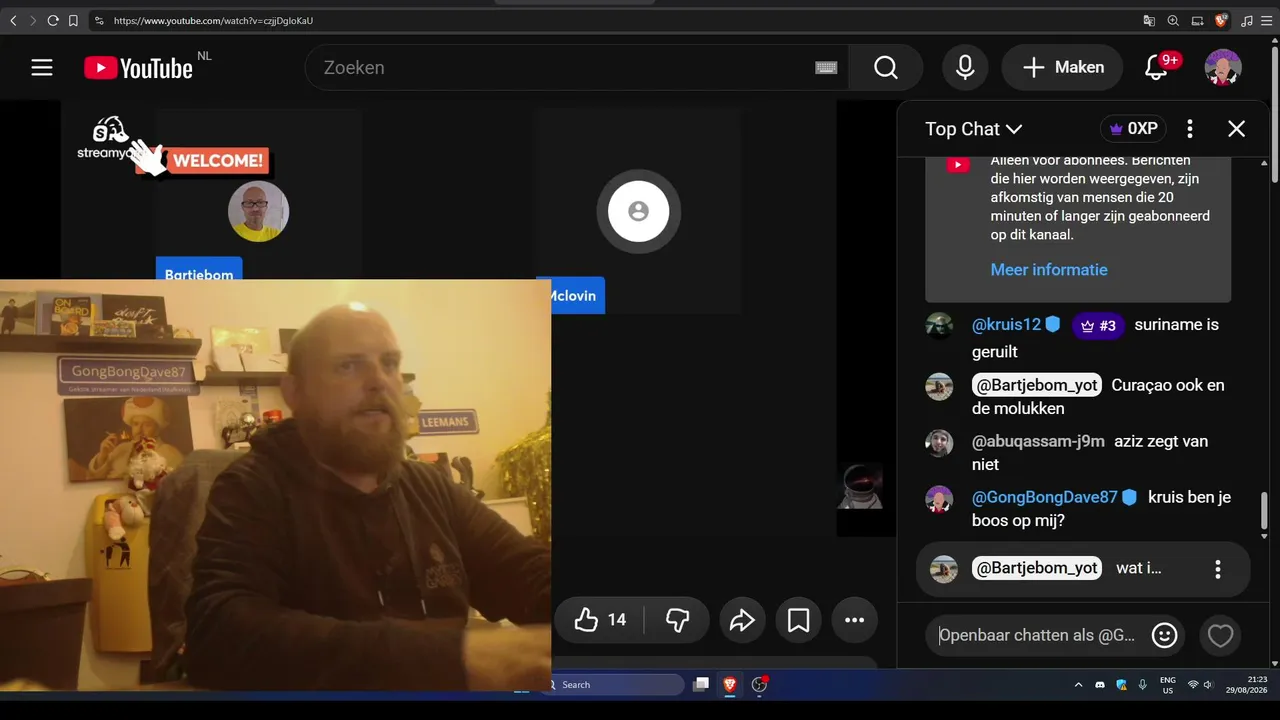Open chat options three-dot menu
This screenshot has height=720, width=1280.
pyautogui.click(x=1190, y=128)
